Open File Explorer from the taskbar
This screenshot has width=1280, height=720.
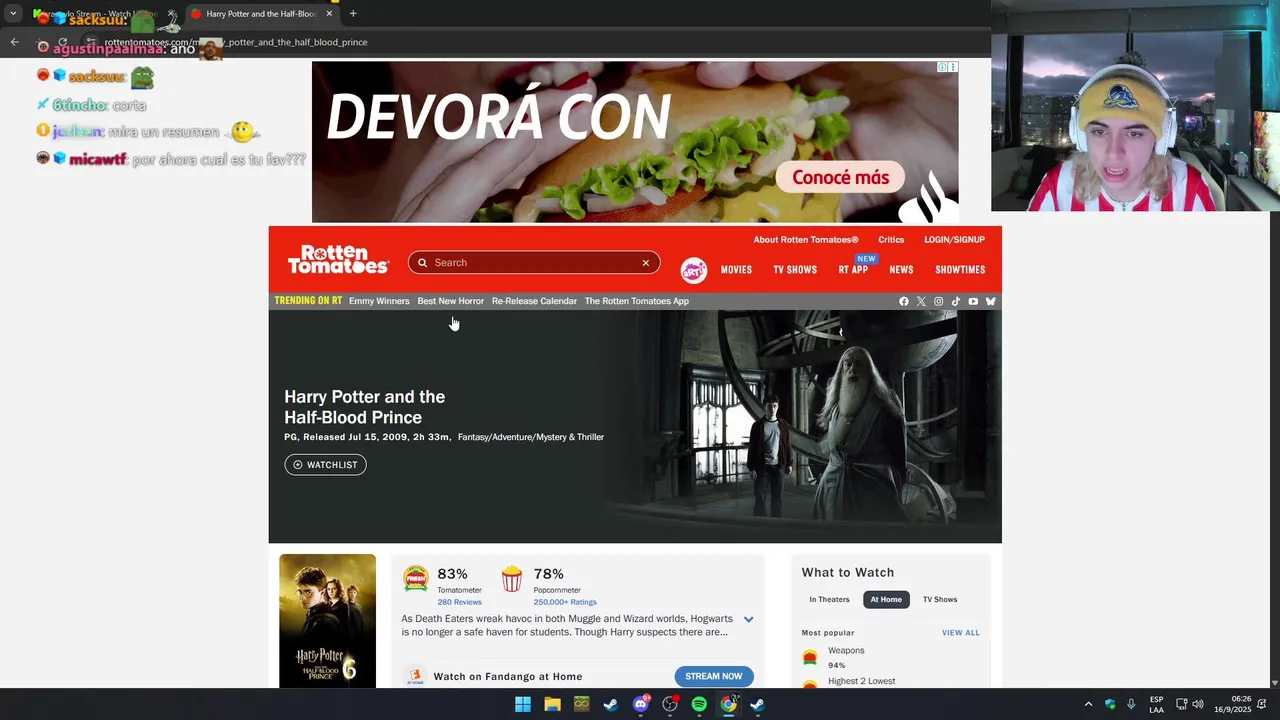[552, 705]
